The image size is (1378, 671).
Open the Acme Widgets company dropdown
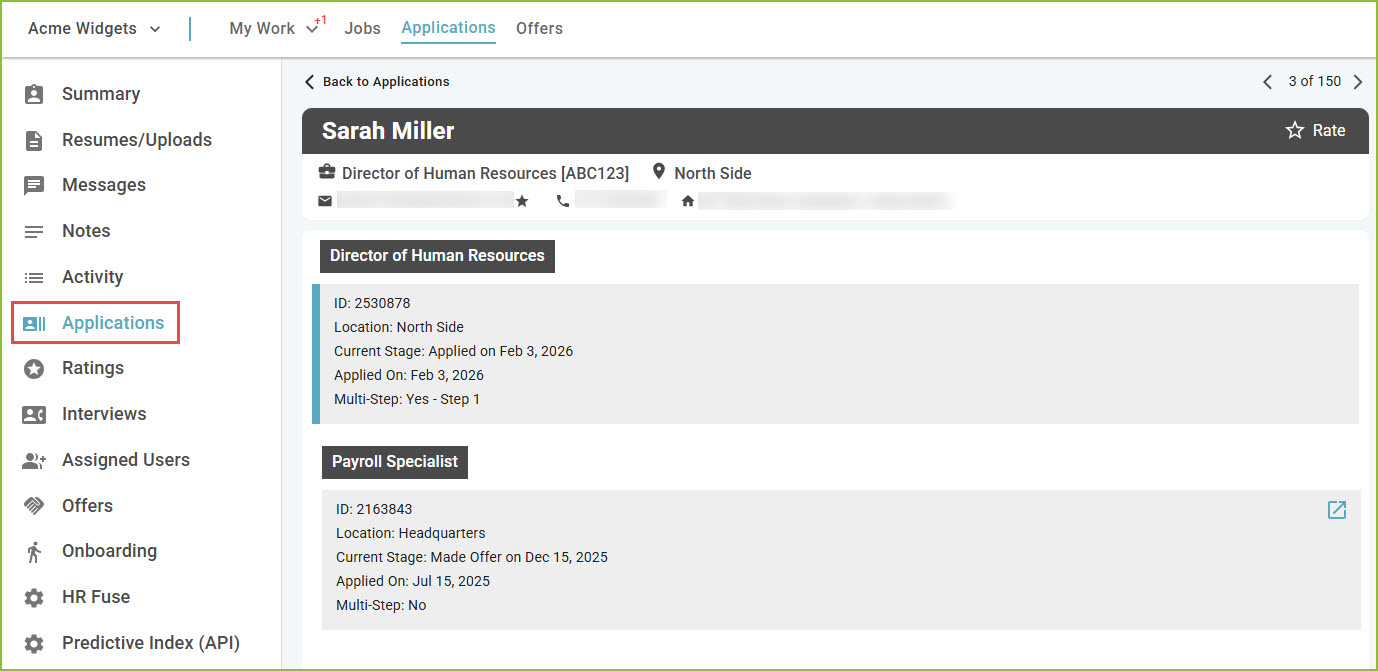[x=94, y=29]
